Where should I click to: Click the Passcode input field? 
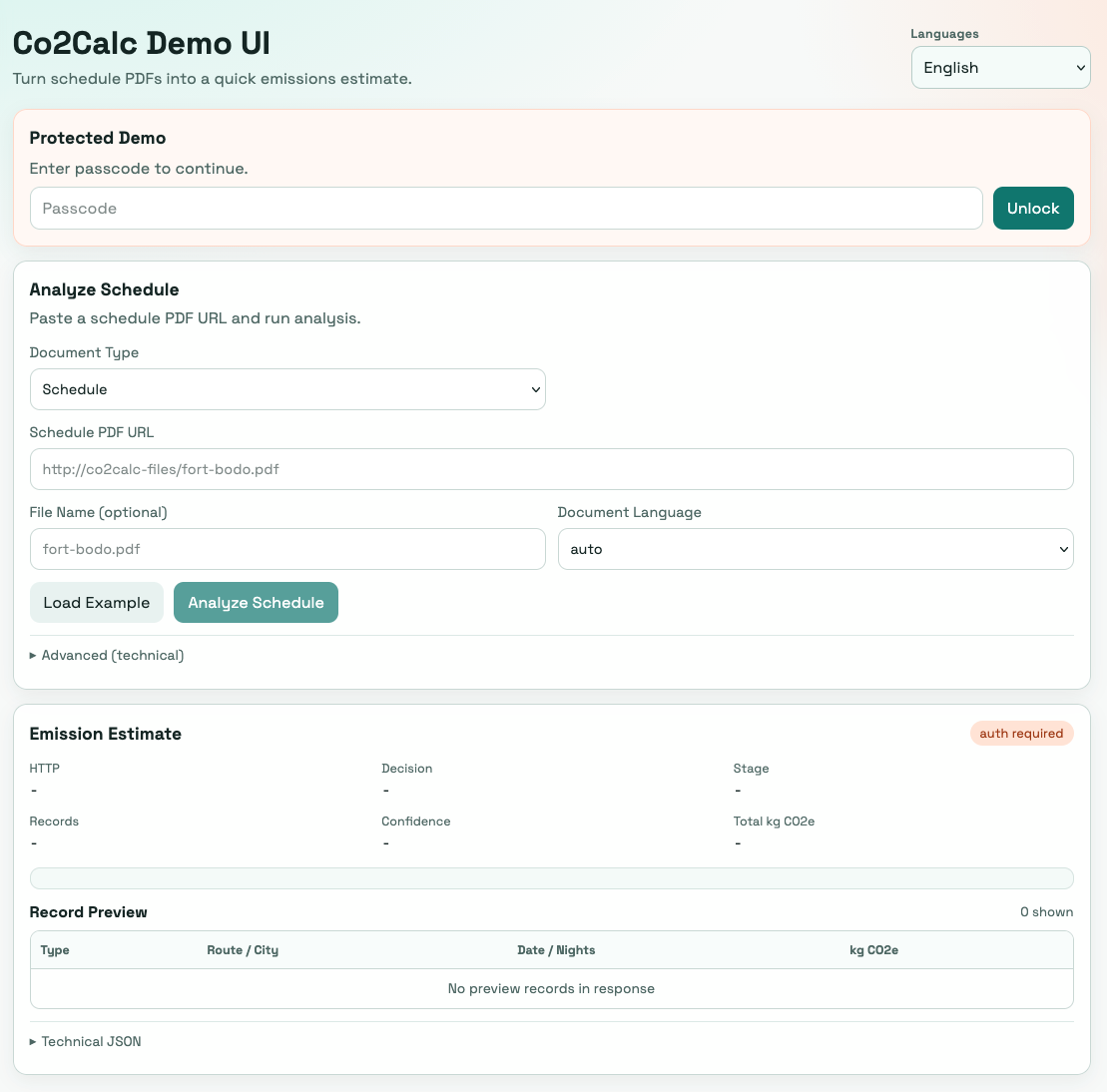(506, 209)
